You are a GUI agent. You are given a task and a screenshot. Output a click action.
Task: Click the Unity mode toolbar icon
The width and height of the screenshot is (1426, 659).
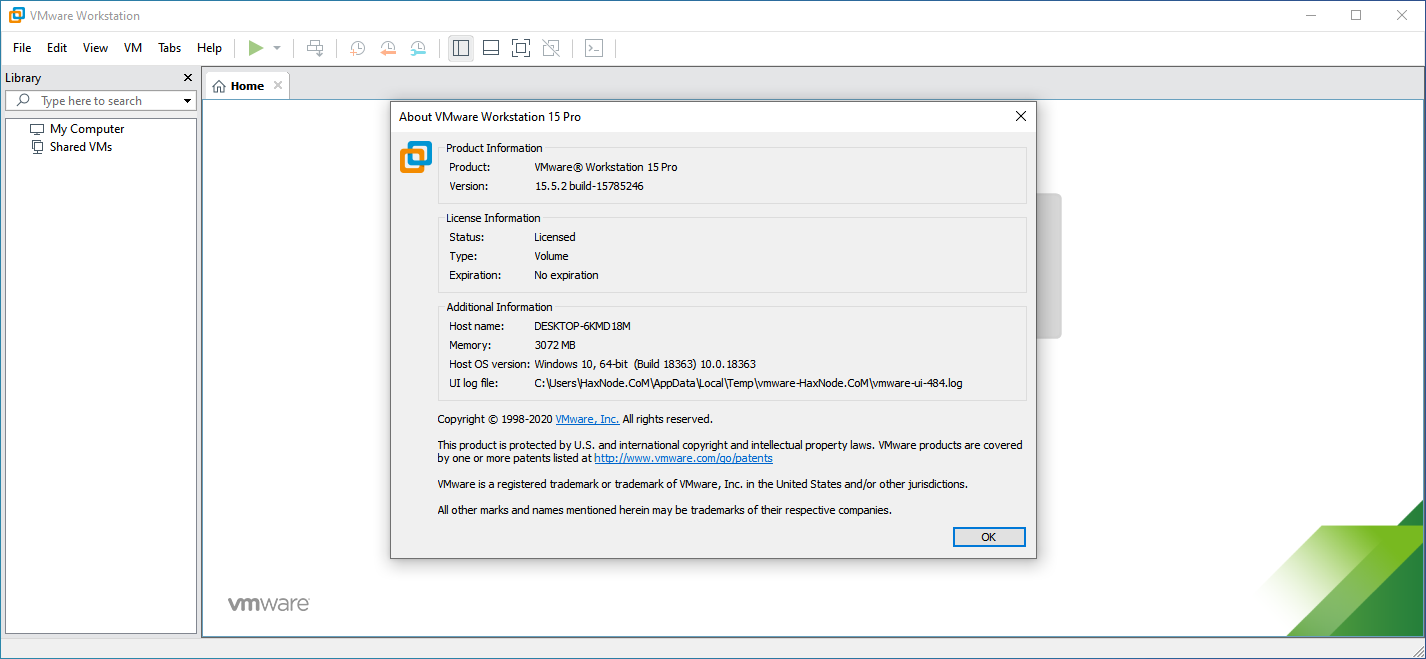550,48
